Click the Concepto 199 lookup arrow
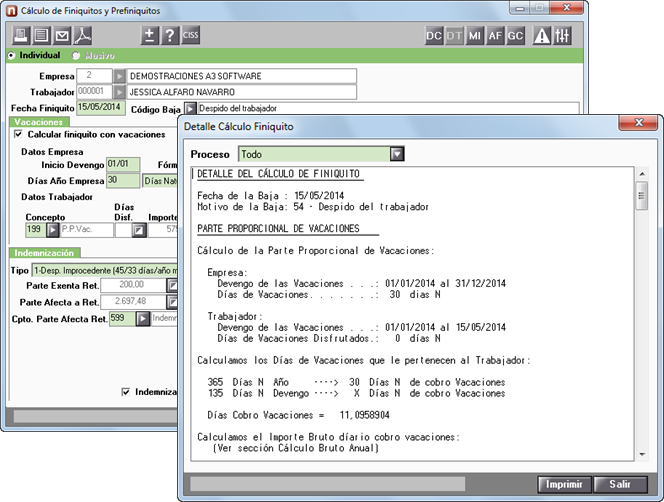Image resolution: width=664 pixels, height=502 pixels. pos(53,230)
